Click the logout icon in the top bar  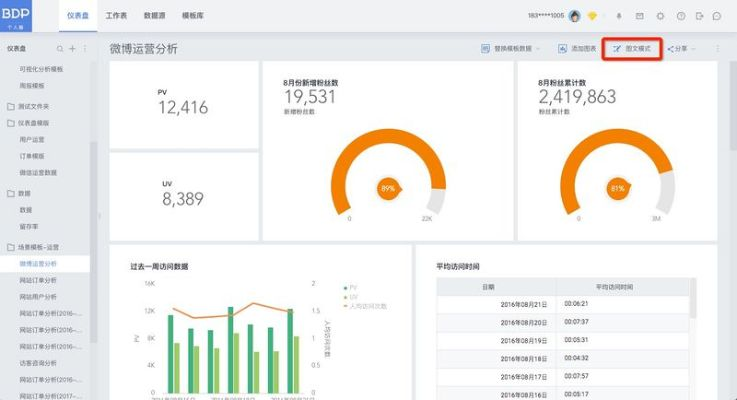[x=698, y=16]
